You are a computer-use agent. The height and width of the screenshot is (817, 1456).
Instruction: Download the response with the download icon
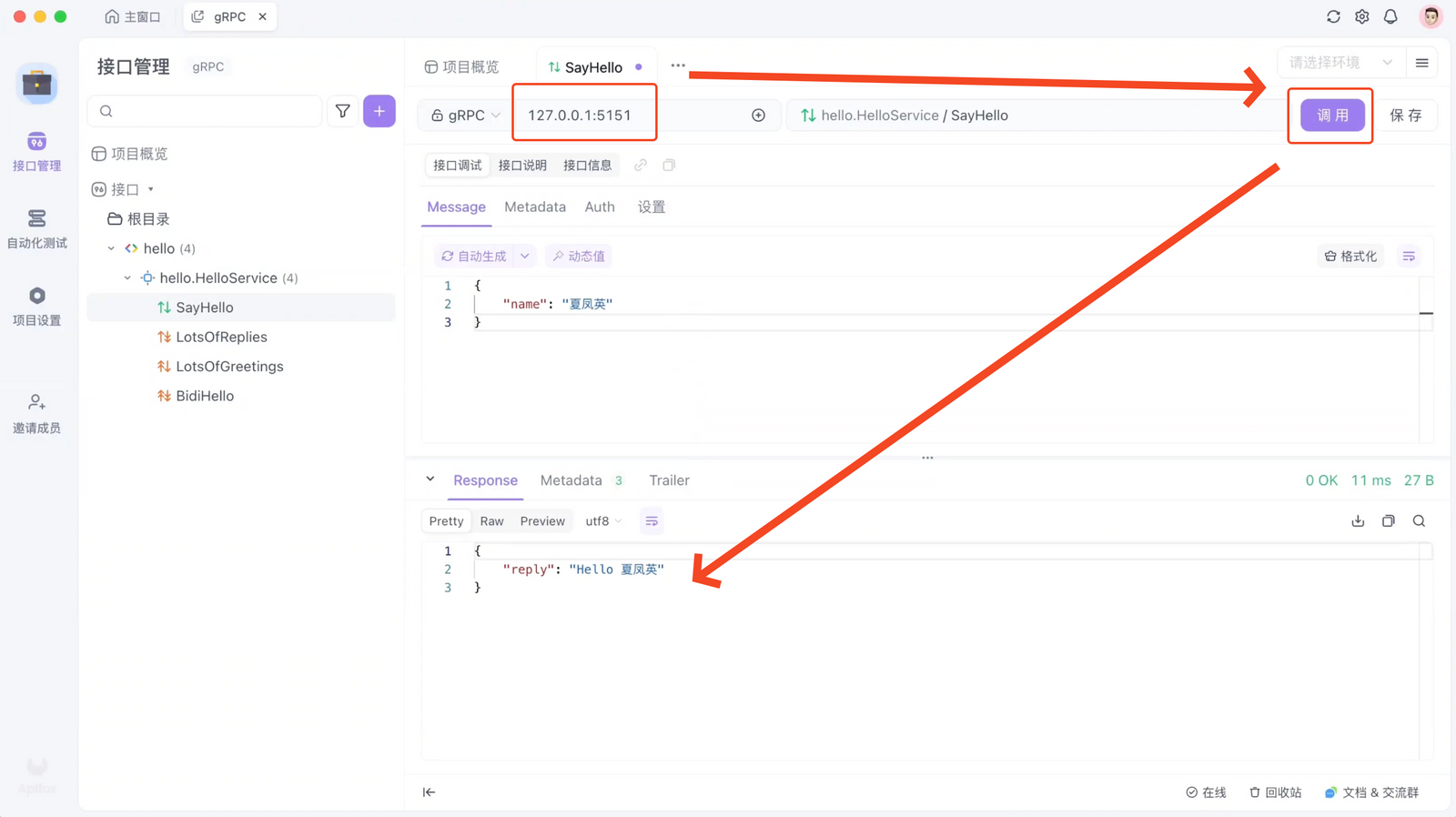[1358, 521]
